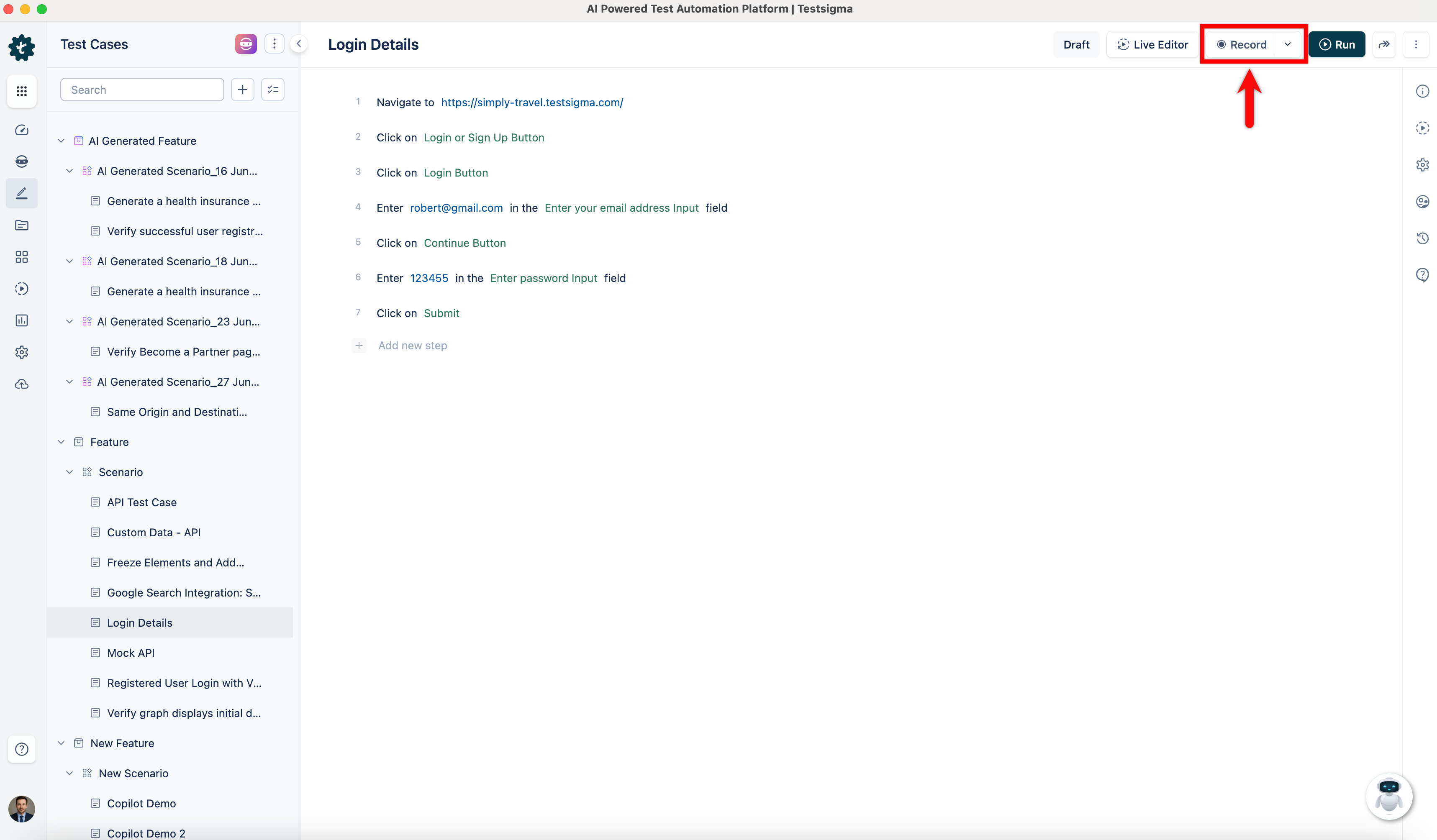
Task: Open the Copilot Demo test case
Action: [x=141, y=803]
